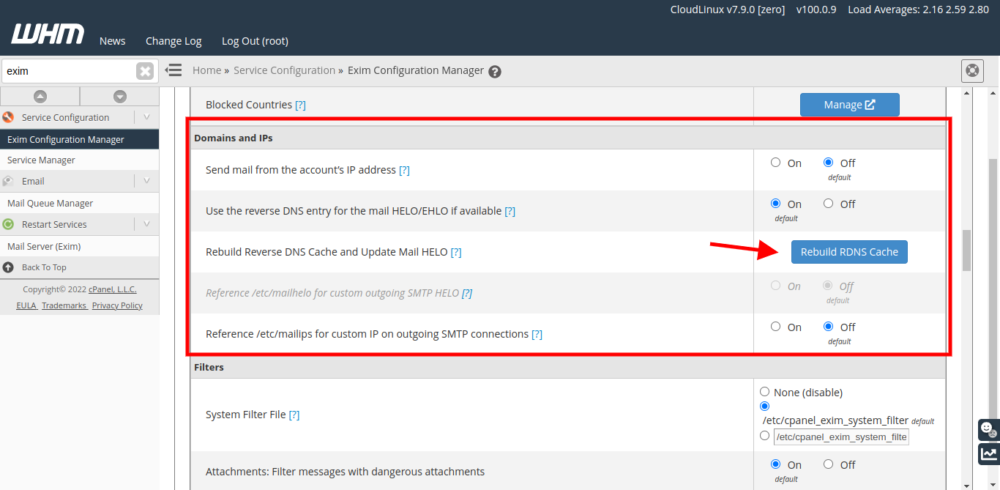Click the scrollbar down arrow
The width and height of the screenshot is (1000, 490).
966,485
